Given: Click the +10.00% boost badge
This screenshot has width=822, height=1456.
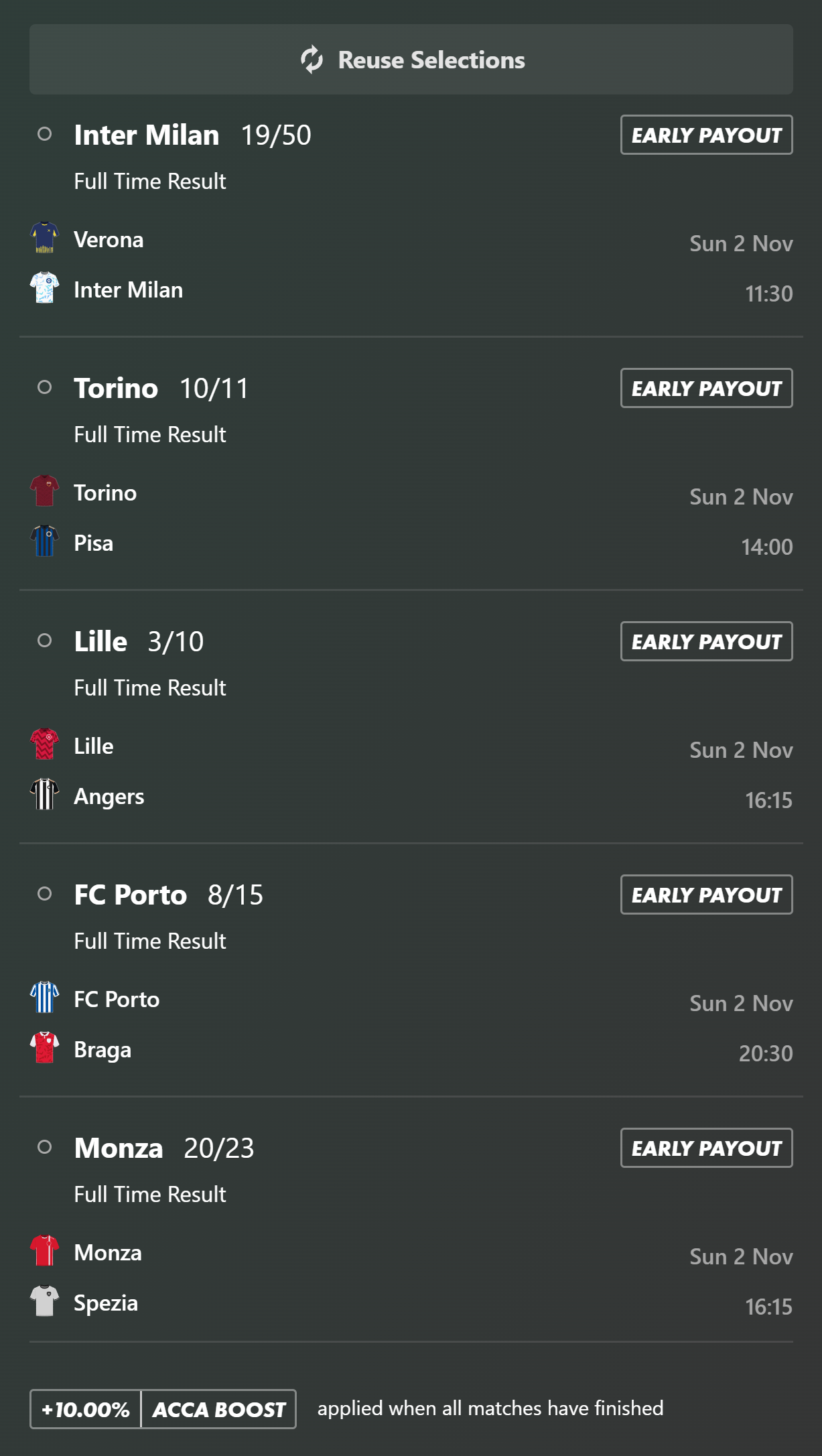Looking at the screenshot, I should 86,1409.
